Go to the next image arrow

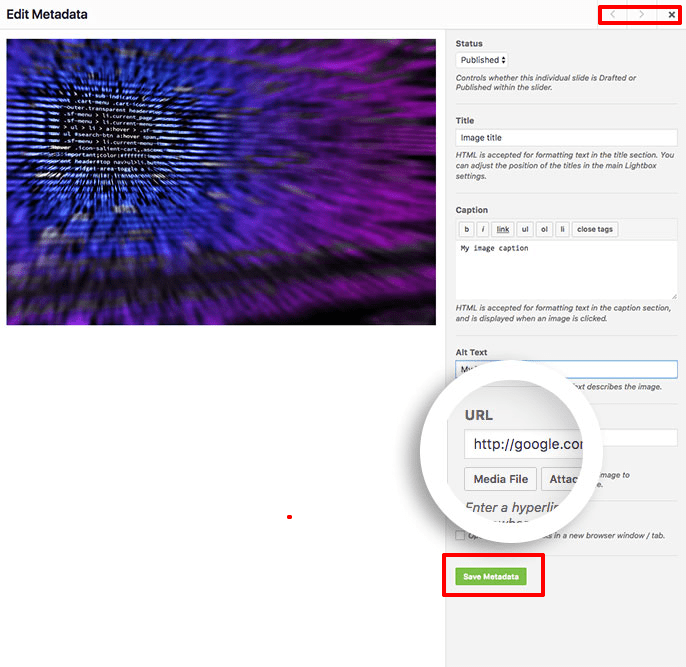point(642,15)
